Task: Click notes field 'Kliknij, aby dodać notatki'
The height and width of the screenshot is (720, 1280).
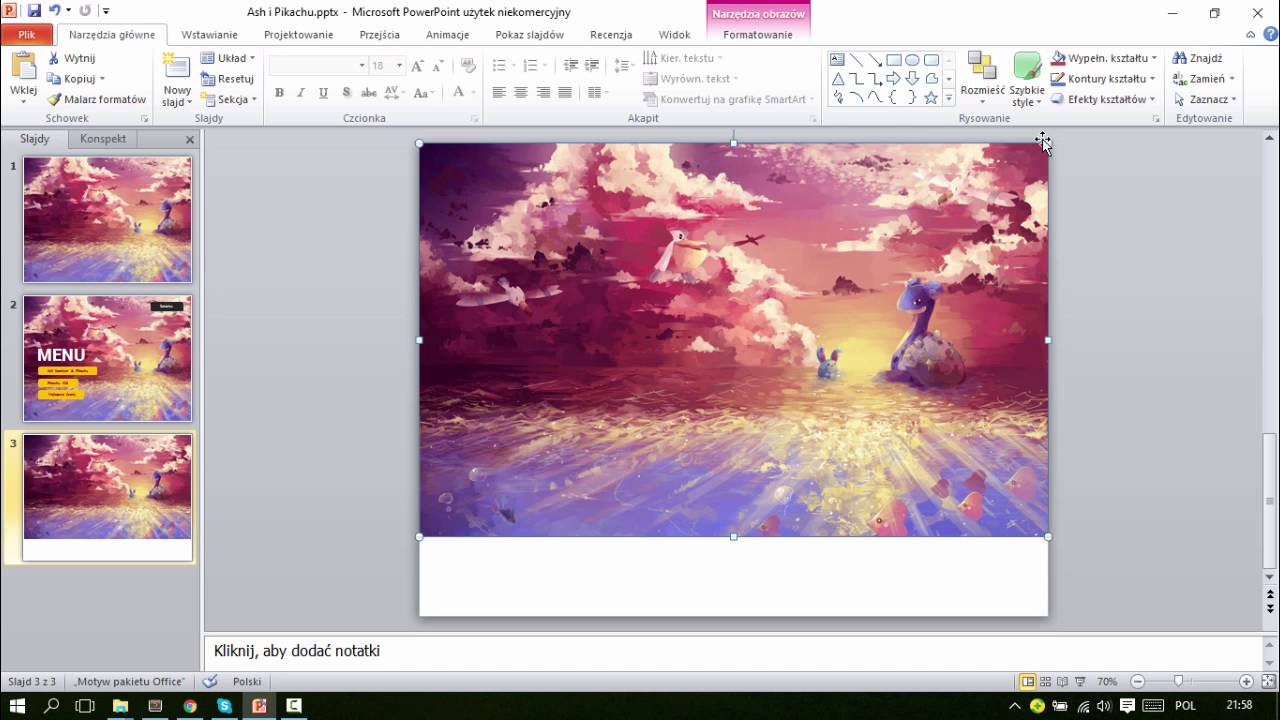Action: tap(733, 652)
